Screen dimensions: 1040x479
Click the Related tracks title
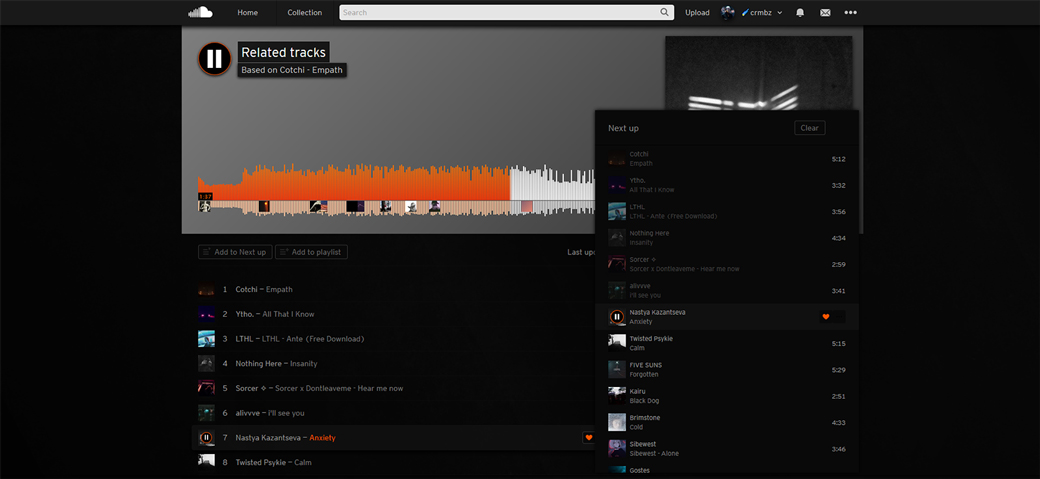pyautogui.click(x=283, y=52)
